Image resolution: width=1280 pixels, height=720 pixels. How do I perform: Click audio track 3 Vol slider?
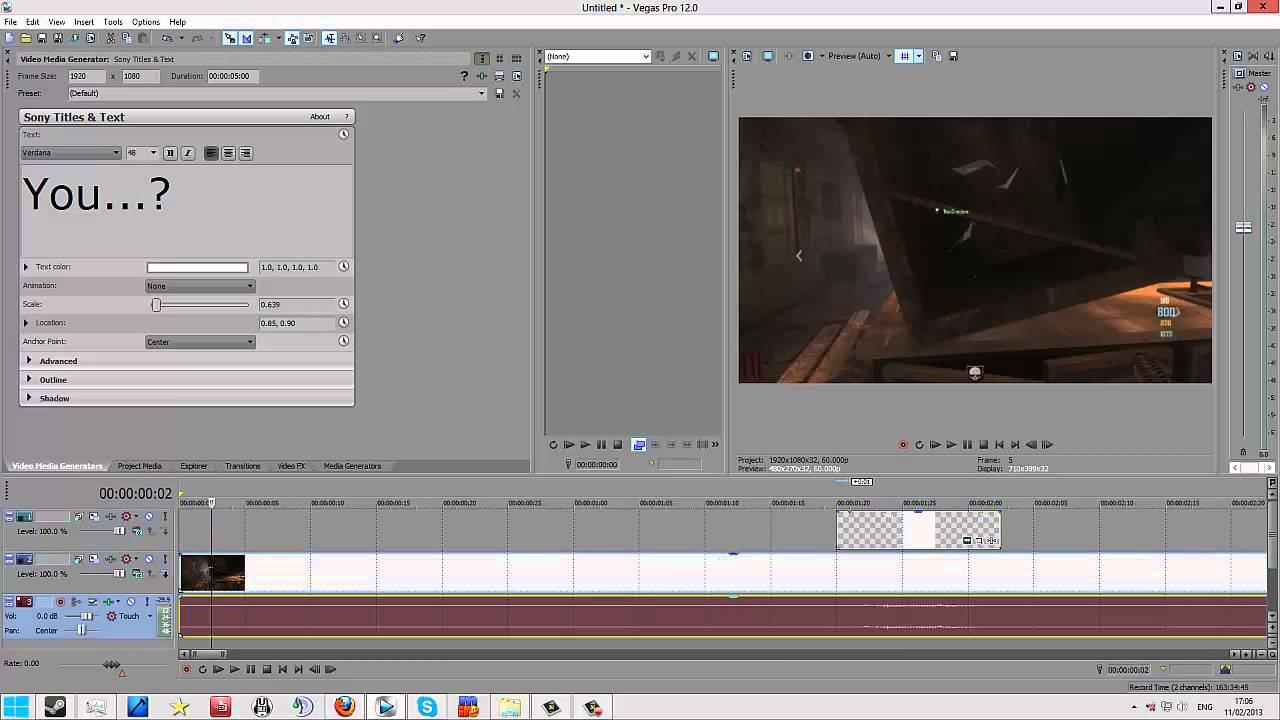click(86, 616)
